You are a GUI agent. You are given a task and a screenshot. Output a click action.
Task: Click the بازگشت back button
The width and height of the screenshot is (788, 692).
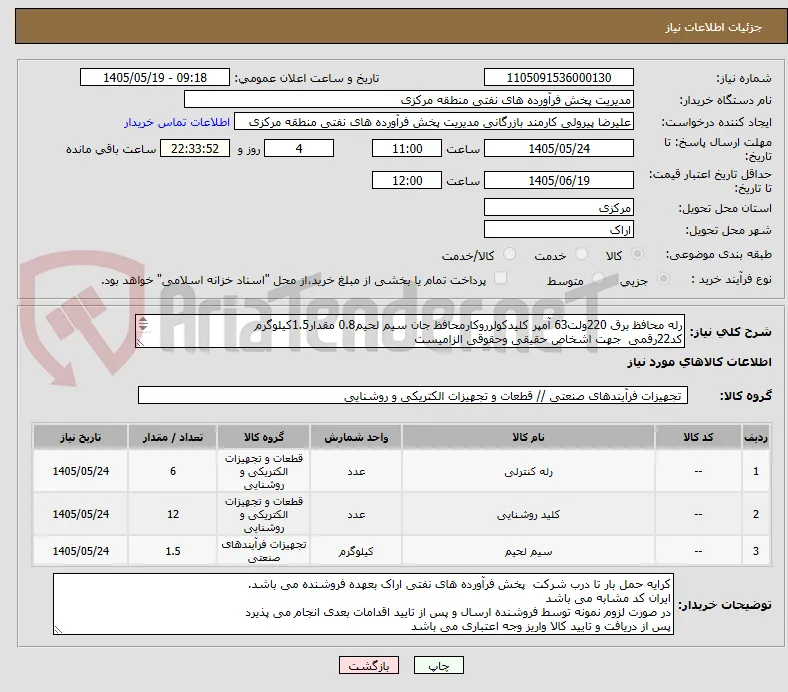tap(369, 665)
